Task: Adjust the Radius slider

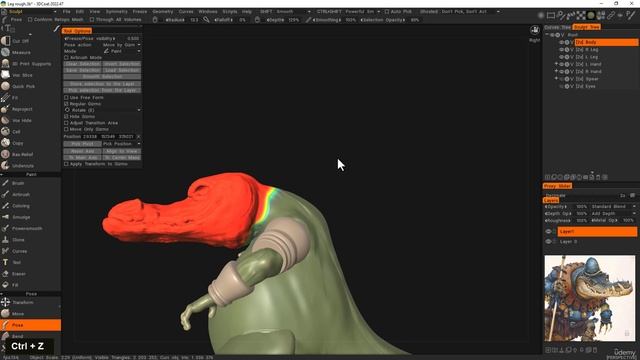Action: pos(182,20)
